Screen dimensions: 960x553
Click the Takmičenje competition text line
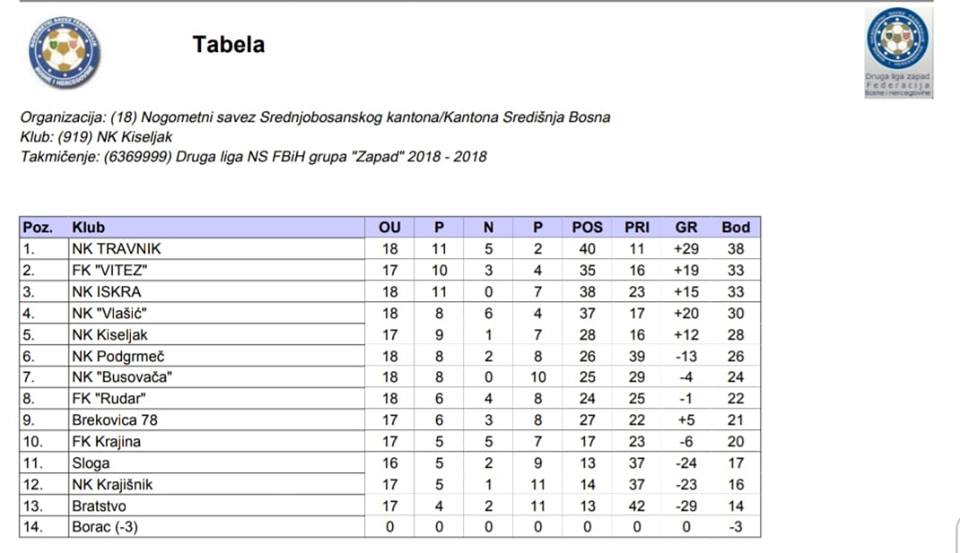[253, 156]
